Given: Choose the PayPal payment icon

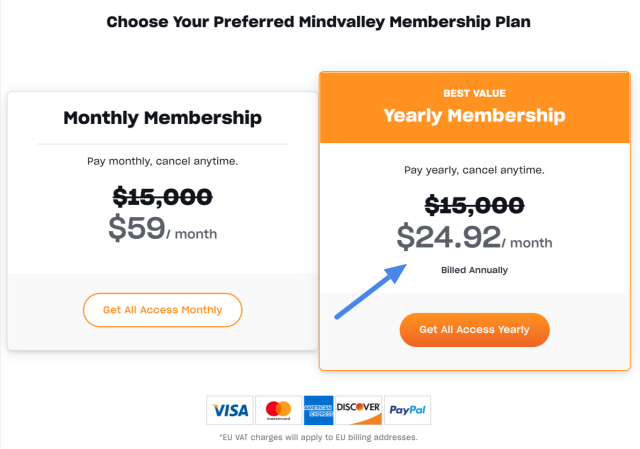Looking at the screenshot, I should point(407,410).
